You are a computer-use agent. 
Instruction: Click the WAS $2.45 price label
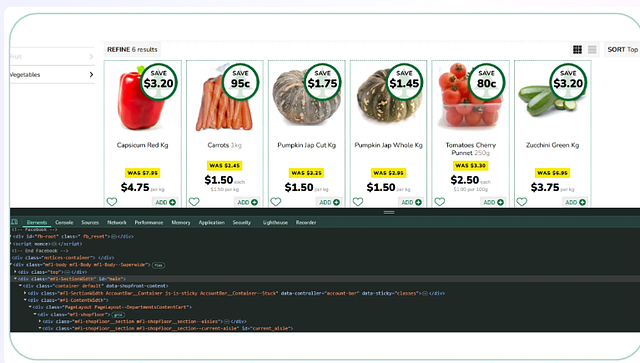coord(224,165)
